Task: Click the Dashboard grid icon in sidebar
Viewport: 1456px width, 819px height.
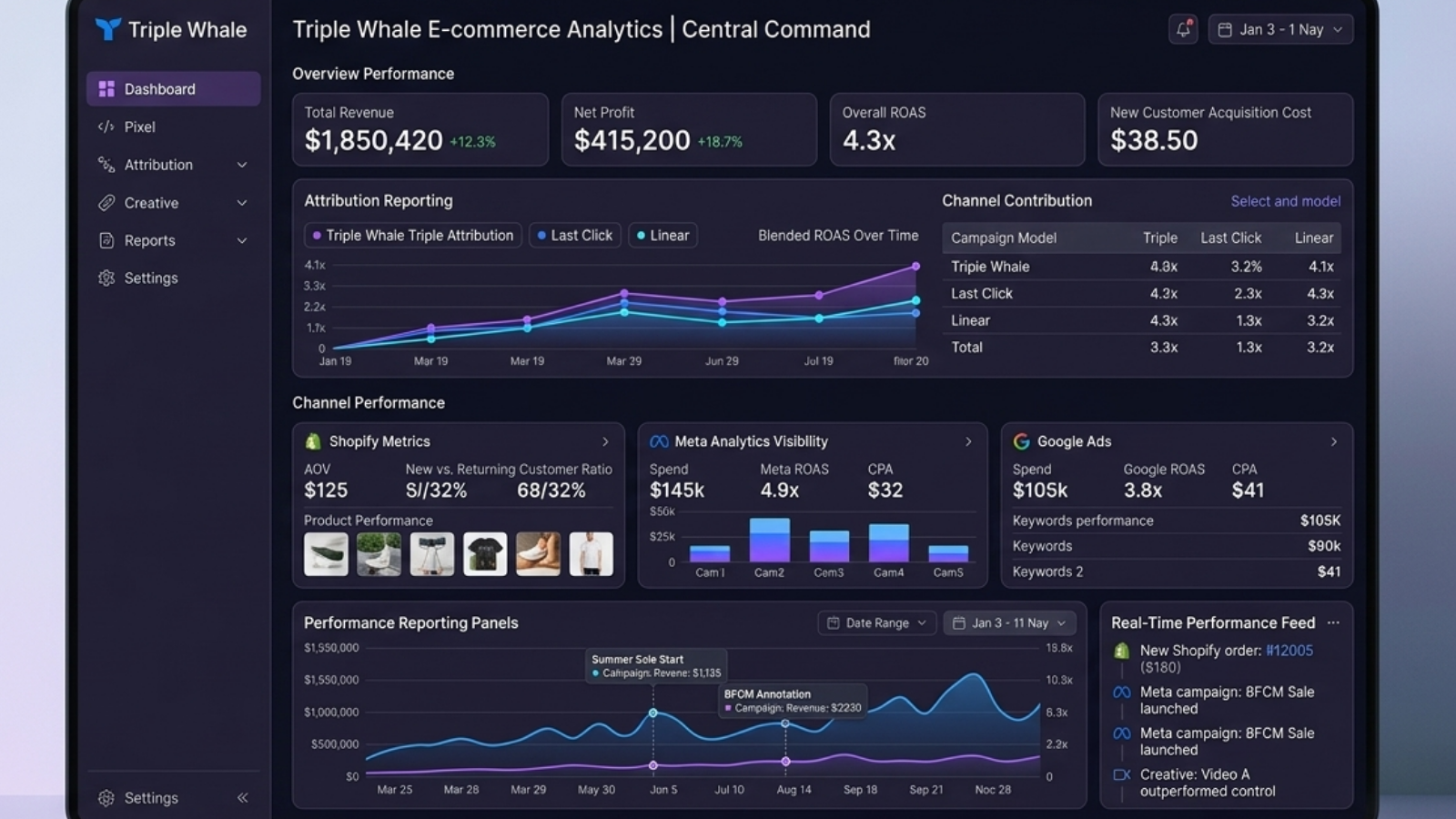Action: pyautogui.click(x=106, y=88)
